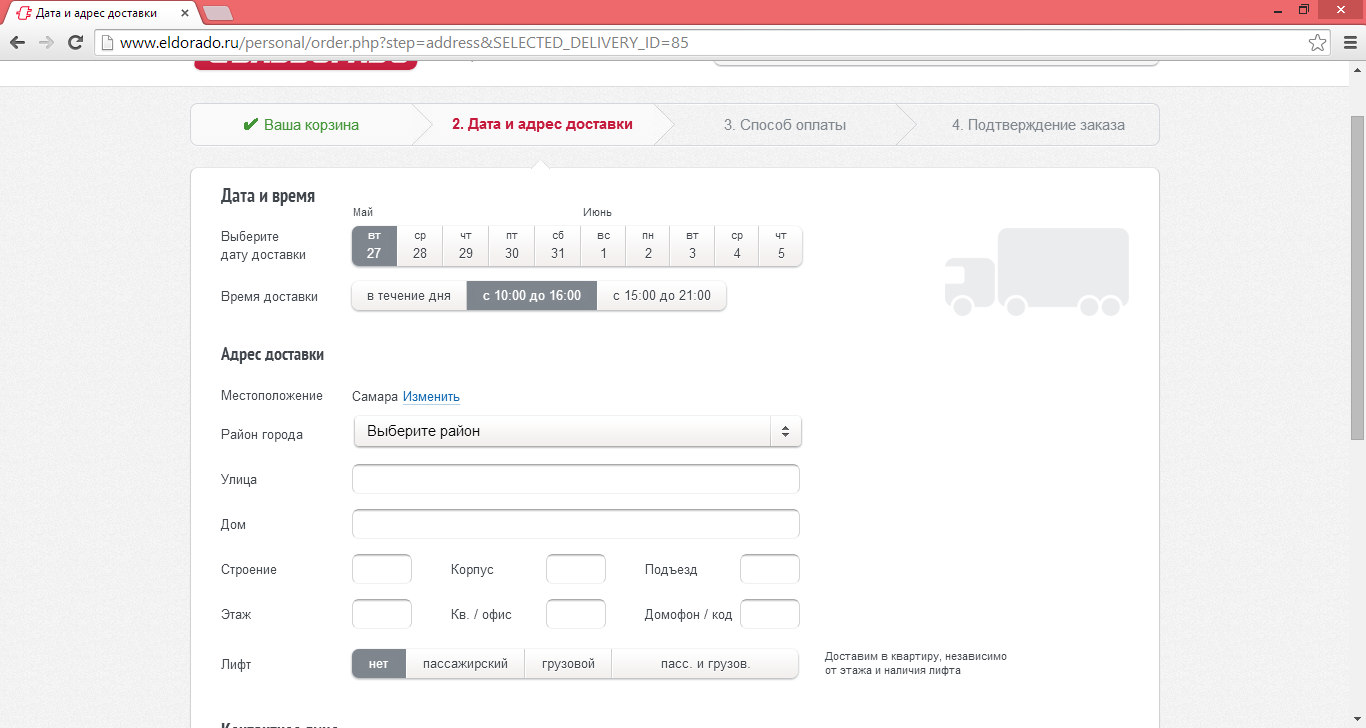The height and width of the screenshot is (728, 1366).
Task: Pick delivery date пн 2
Action: pyautogui.click(x=648, y=246)
